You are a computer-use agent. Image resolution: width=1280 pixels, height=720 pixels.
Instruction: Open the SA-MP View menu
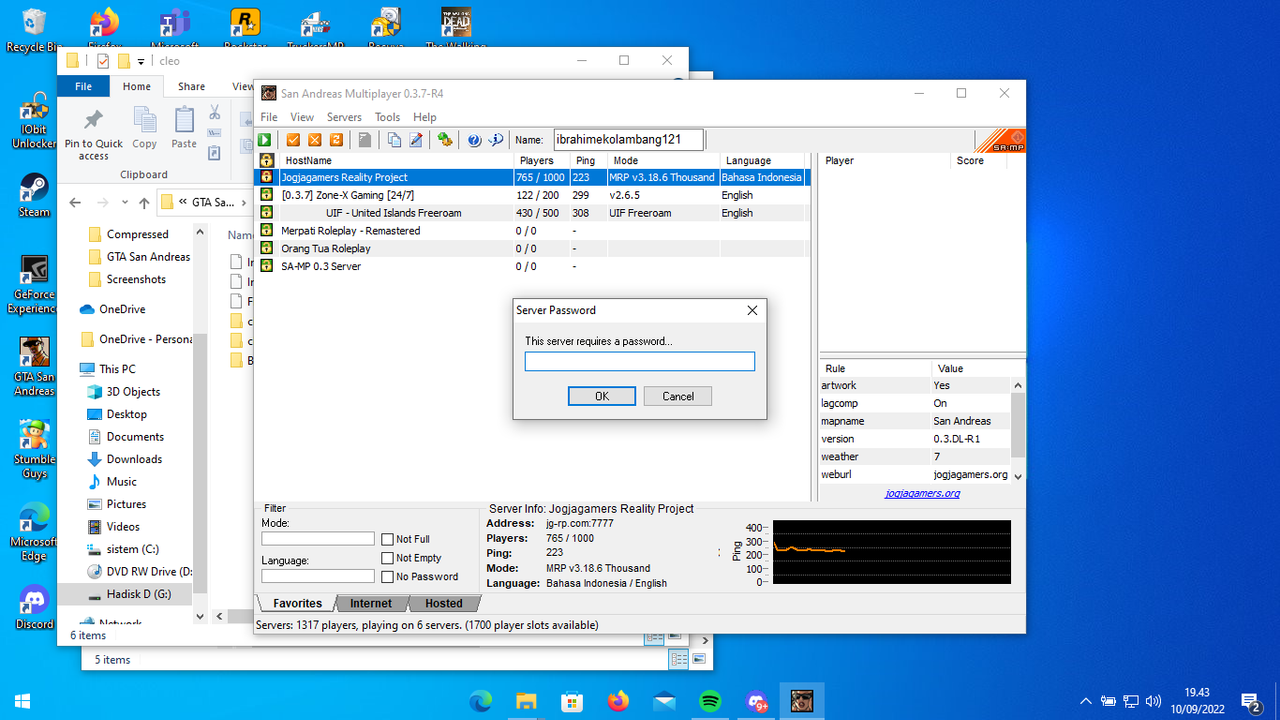click(302, 117)
